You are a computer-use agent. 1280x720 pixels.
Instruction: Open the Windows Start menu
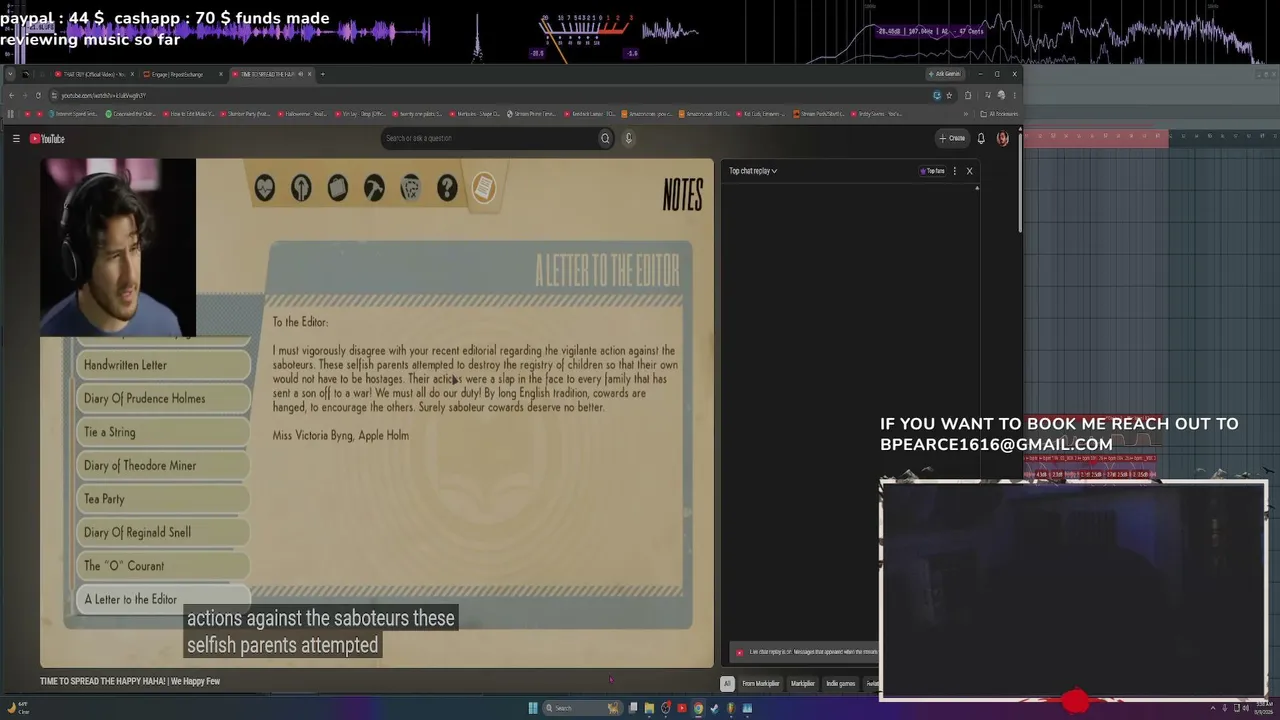(x=533, y=708)
